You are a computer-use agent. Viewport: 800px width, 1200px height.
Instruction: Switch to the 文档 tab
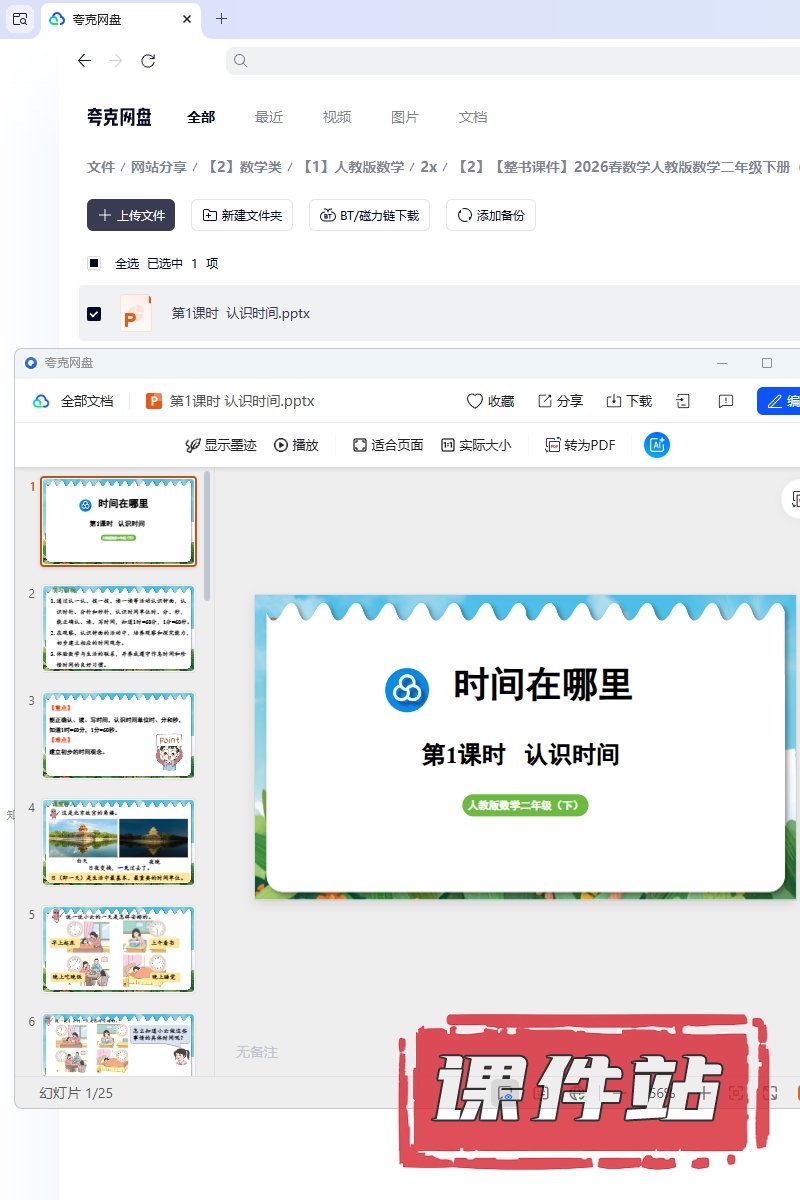473,117
